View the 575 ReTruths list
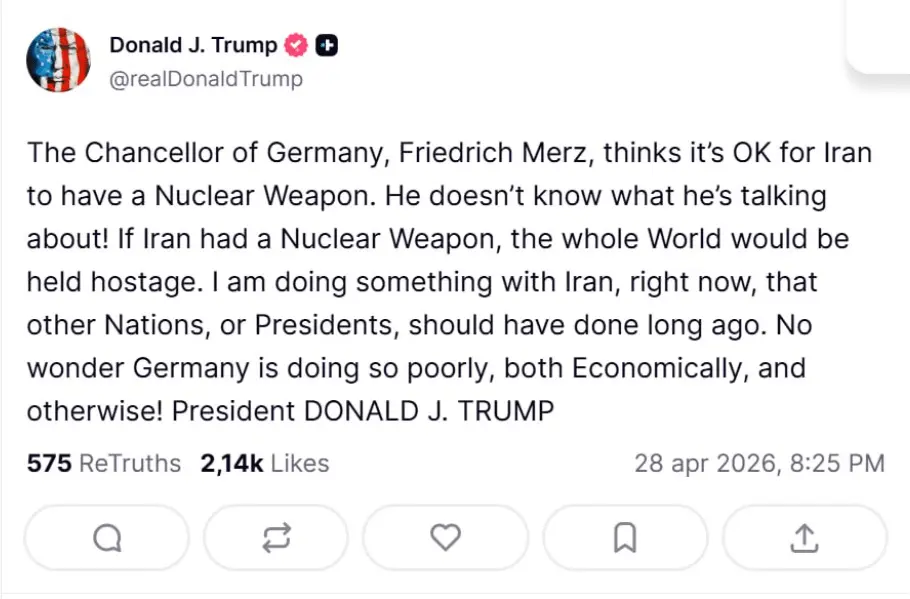The height and width of the screenshot is (599, 910). pos(104,463)
